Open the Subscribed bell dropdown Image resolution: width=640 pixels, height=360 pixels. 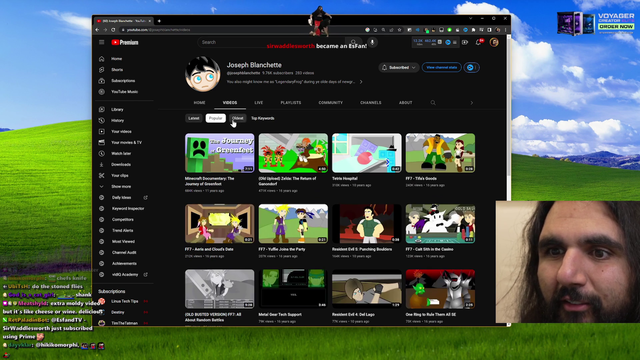point(399,68)
